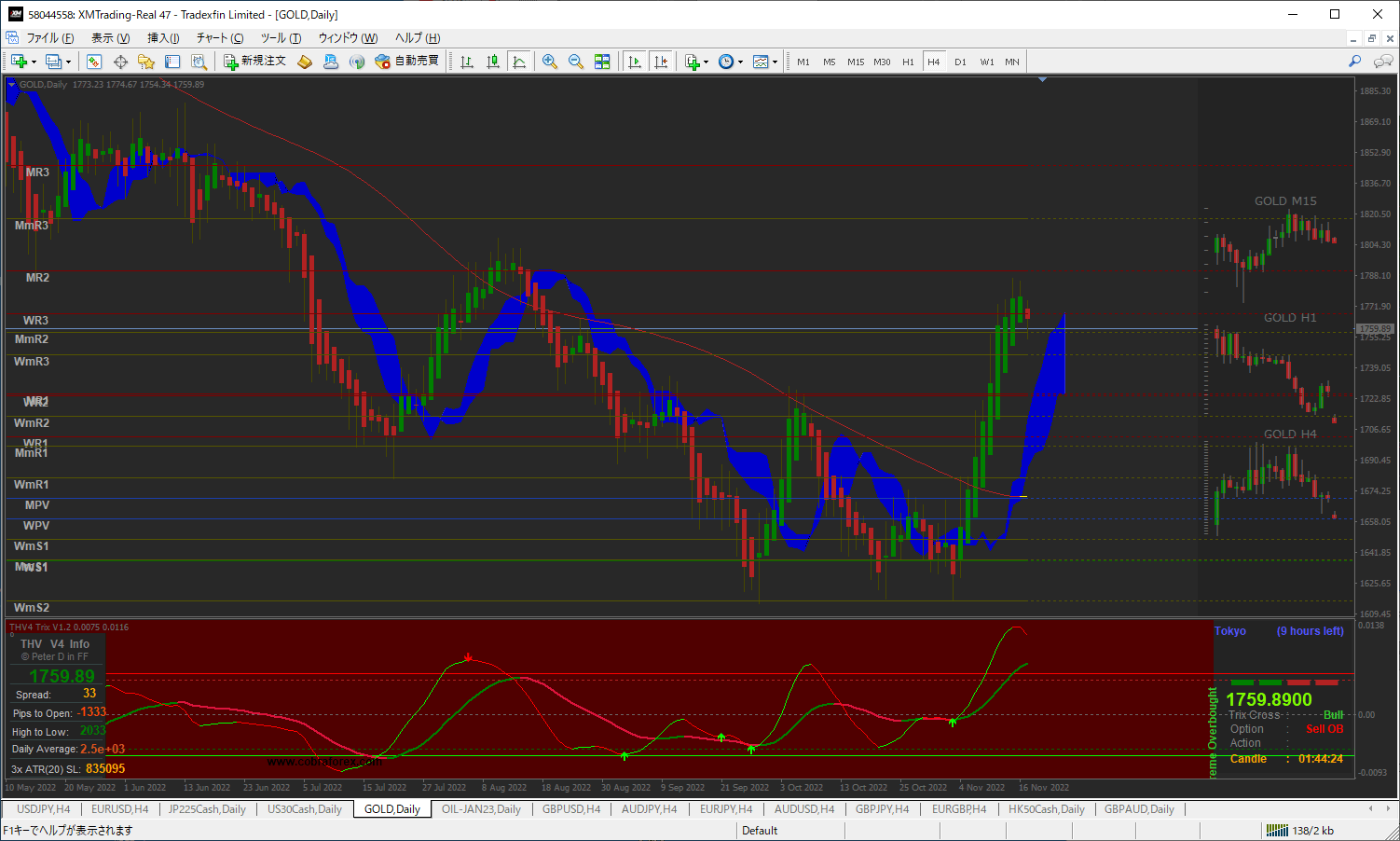Click the connection status 138/2 kb indicator
This screenshot has width=1400, height=841.
[x=1301, y=831]
